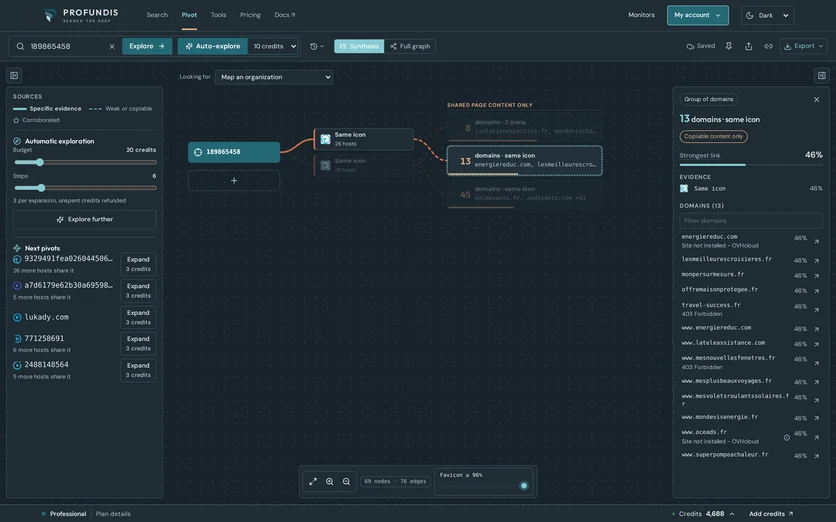Fit graph to screen
Viewport: 836px width, 522px height.
[x=313, y=481]
